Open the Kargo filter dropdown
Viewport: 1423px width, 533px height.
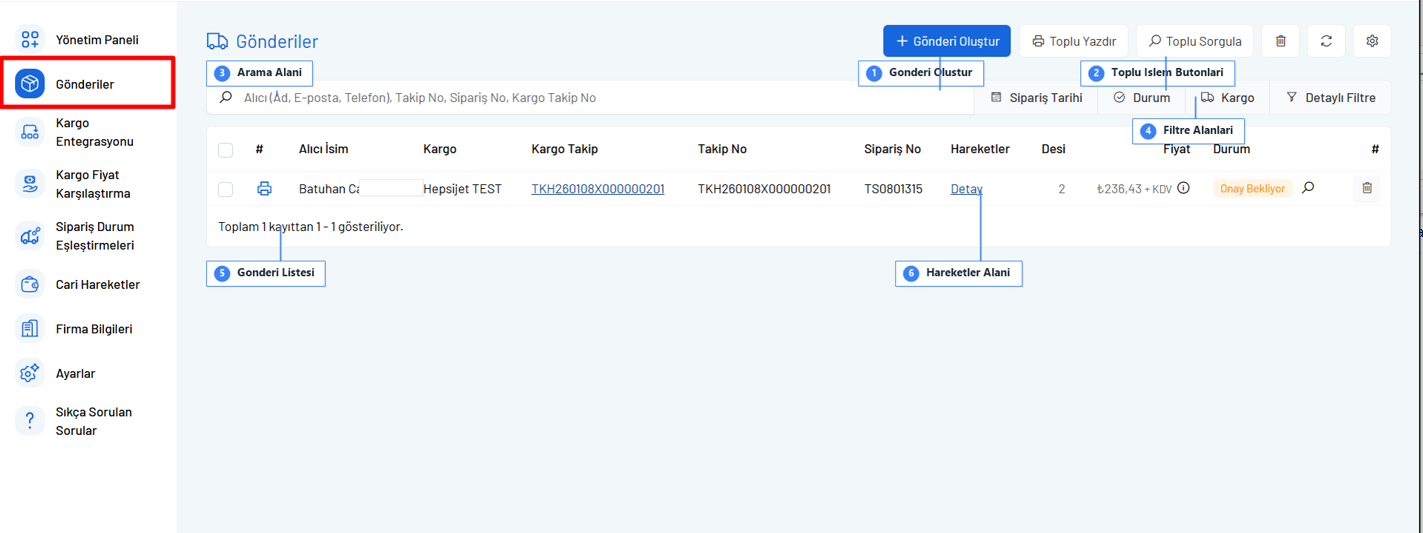pos(1227,98)
